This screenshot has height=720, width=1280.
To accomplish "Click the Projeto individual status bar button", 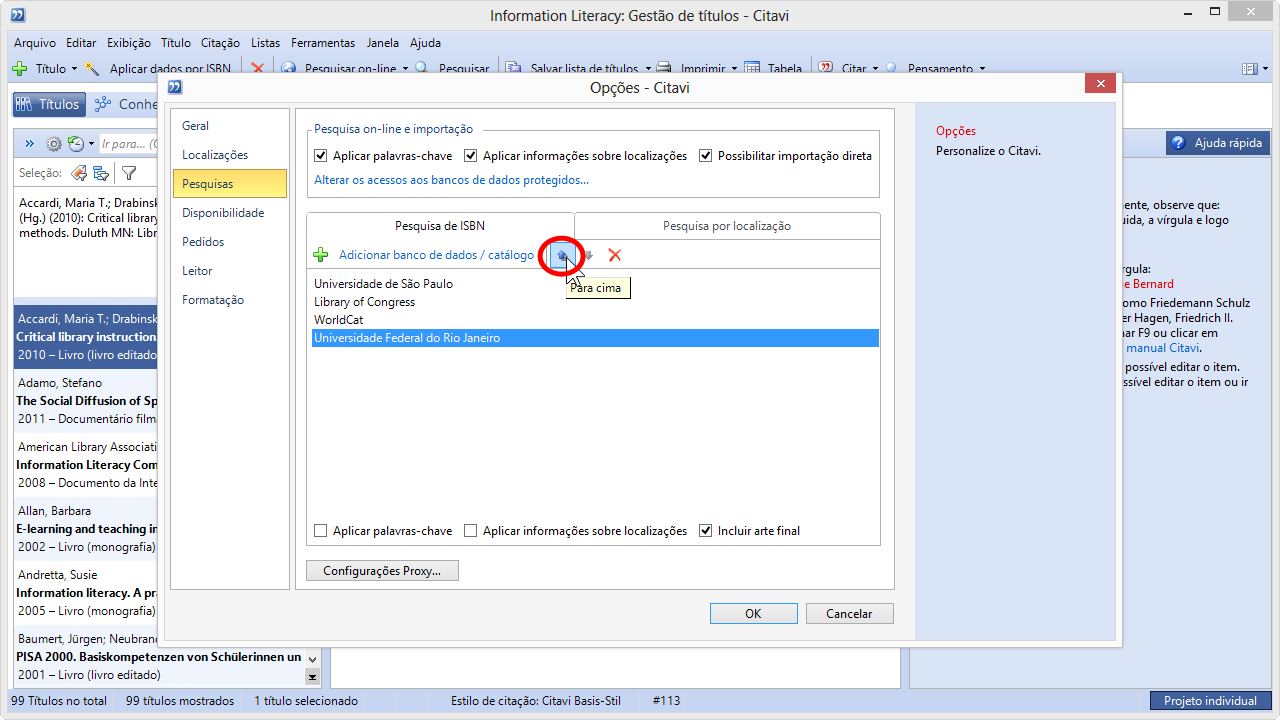I will 1210,701.
